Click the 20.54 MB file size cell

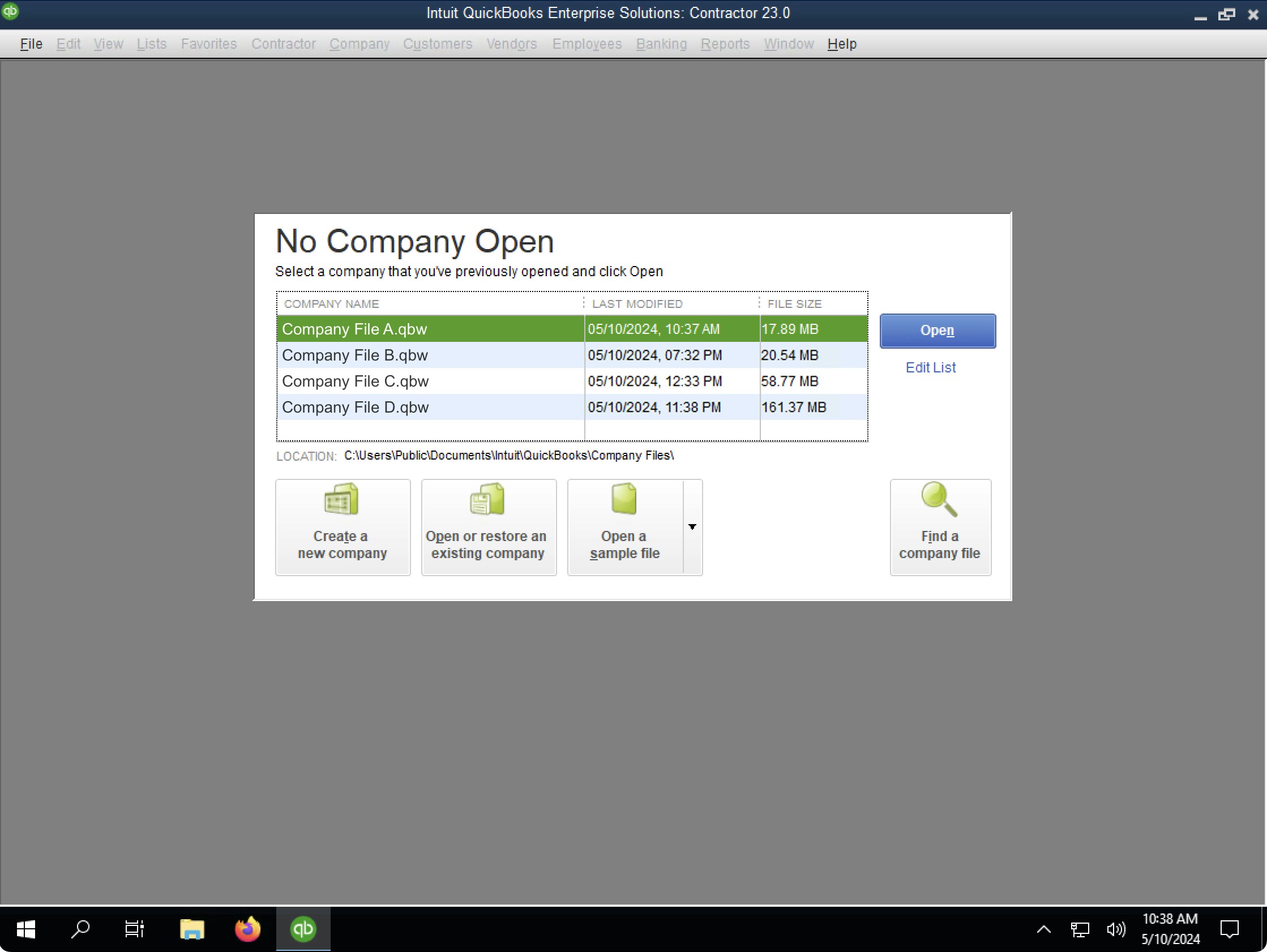click(814, 355)
